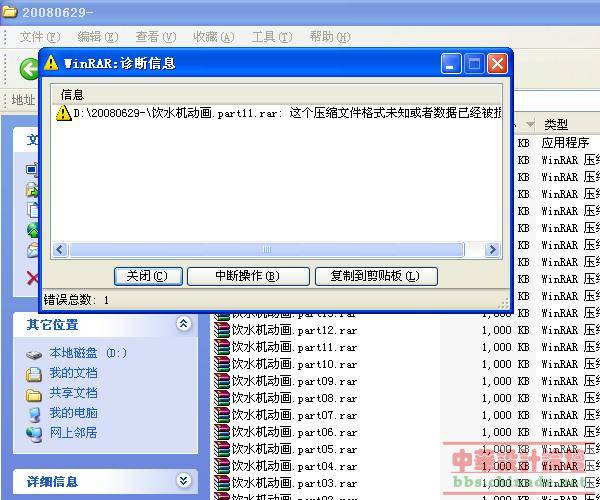
Task: Click the 我的文档 folder icon
Action: [x=34, y=374]
